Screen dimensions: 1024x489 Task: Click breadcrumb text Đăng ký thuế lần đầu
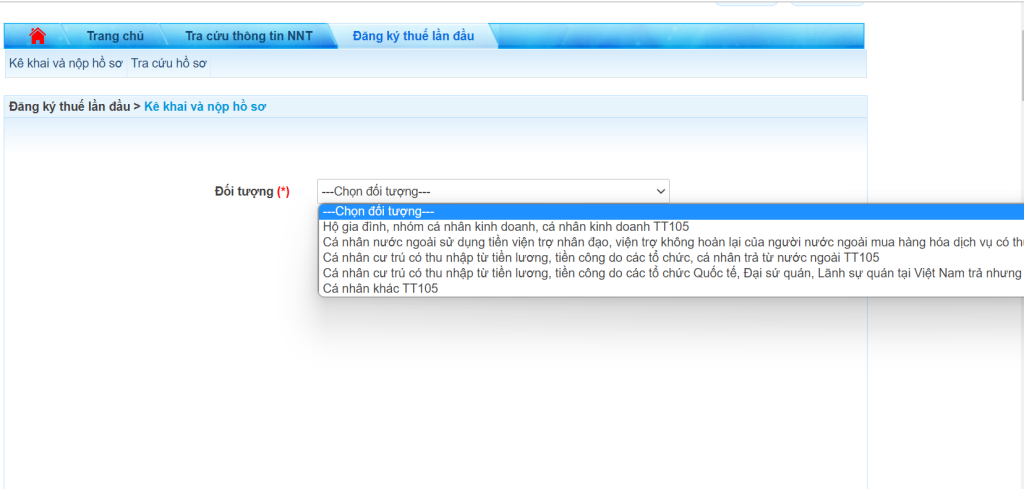(x=69, y=106)
